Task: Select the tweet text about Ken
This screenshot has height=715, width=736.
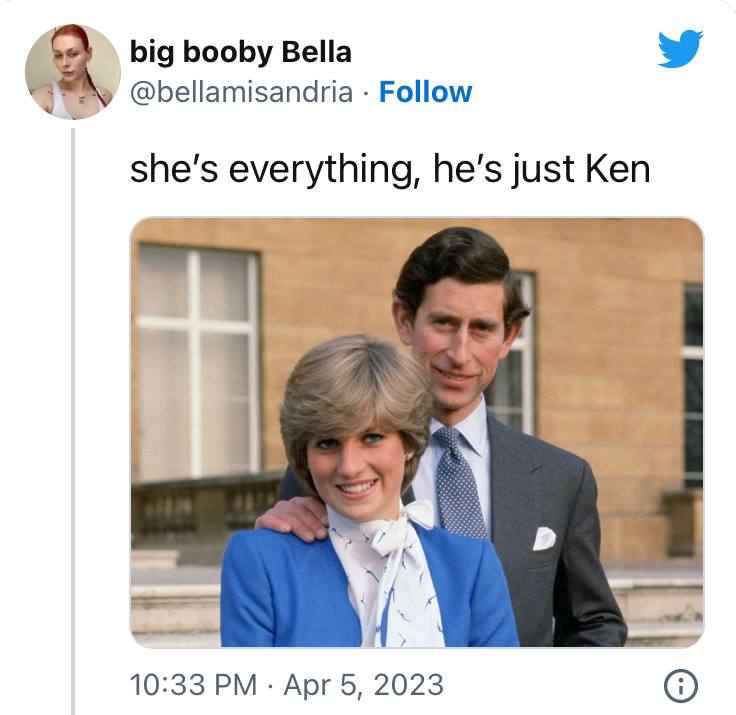Action: 390,169
